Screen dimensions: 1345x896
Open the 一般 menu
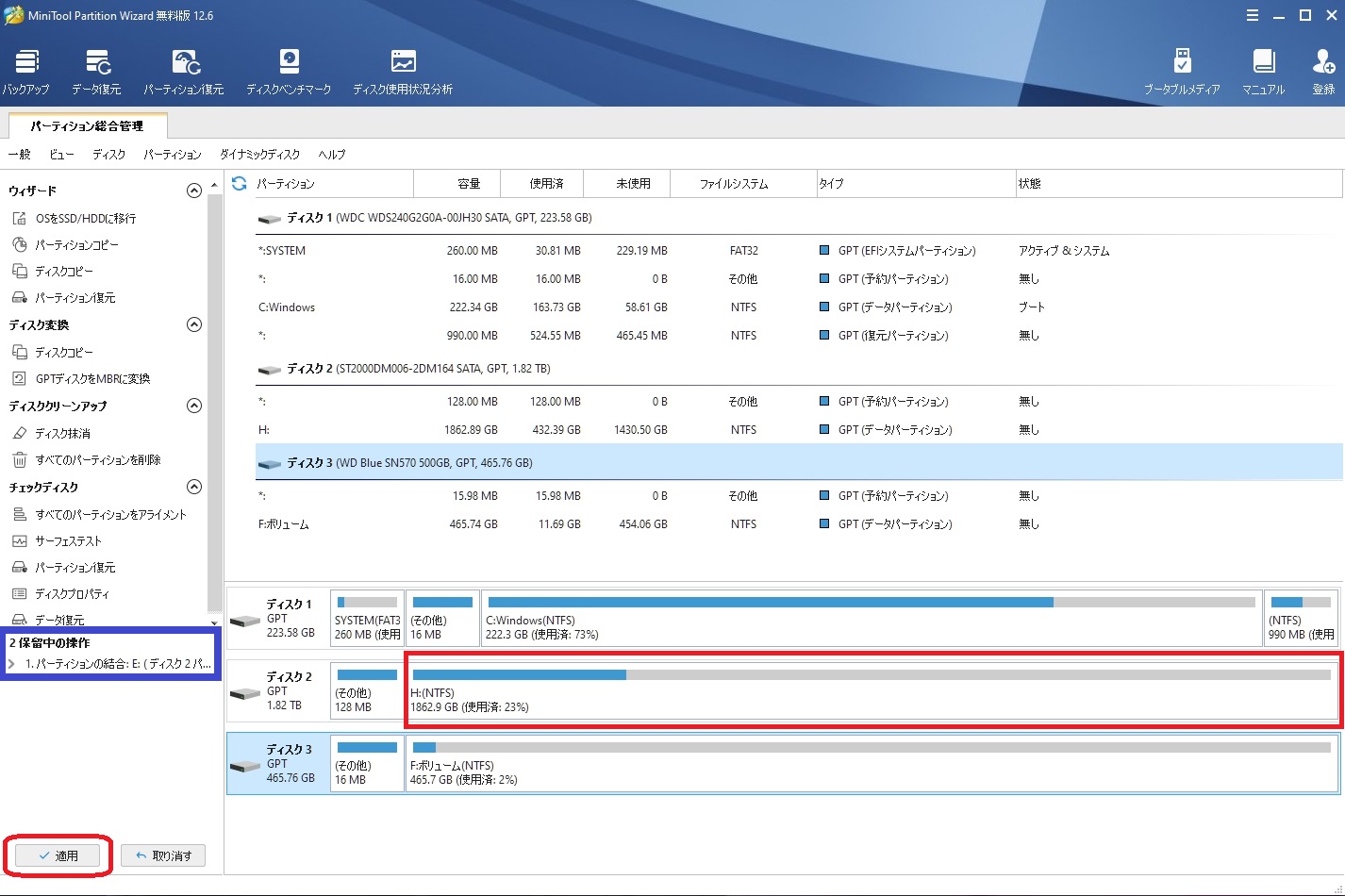click(20, 155)
